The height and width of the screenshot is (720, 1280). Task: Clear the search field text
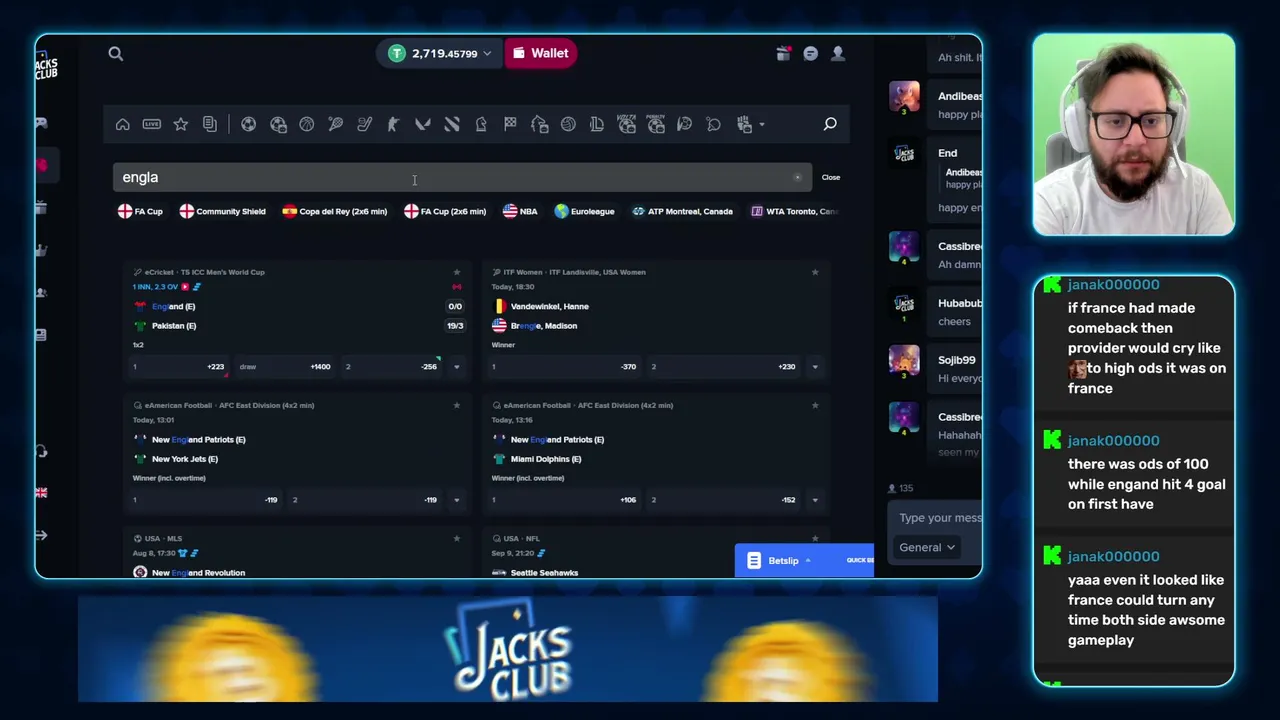tap(797, 178)
